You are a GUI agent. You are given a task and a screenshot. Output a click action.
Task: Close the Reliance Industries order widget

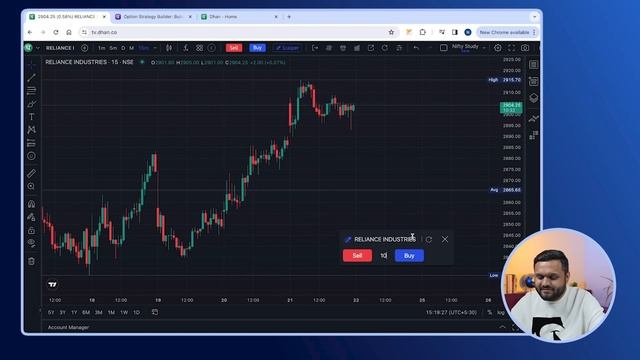[445, 239]
